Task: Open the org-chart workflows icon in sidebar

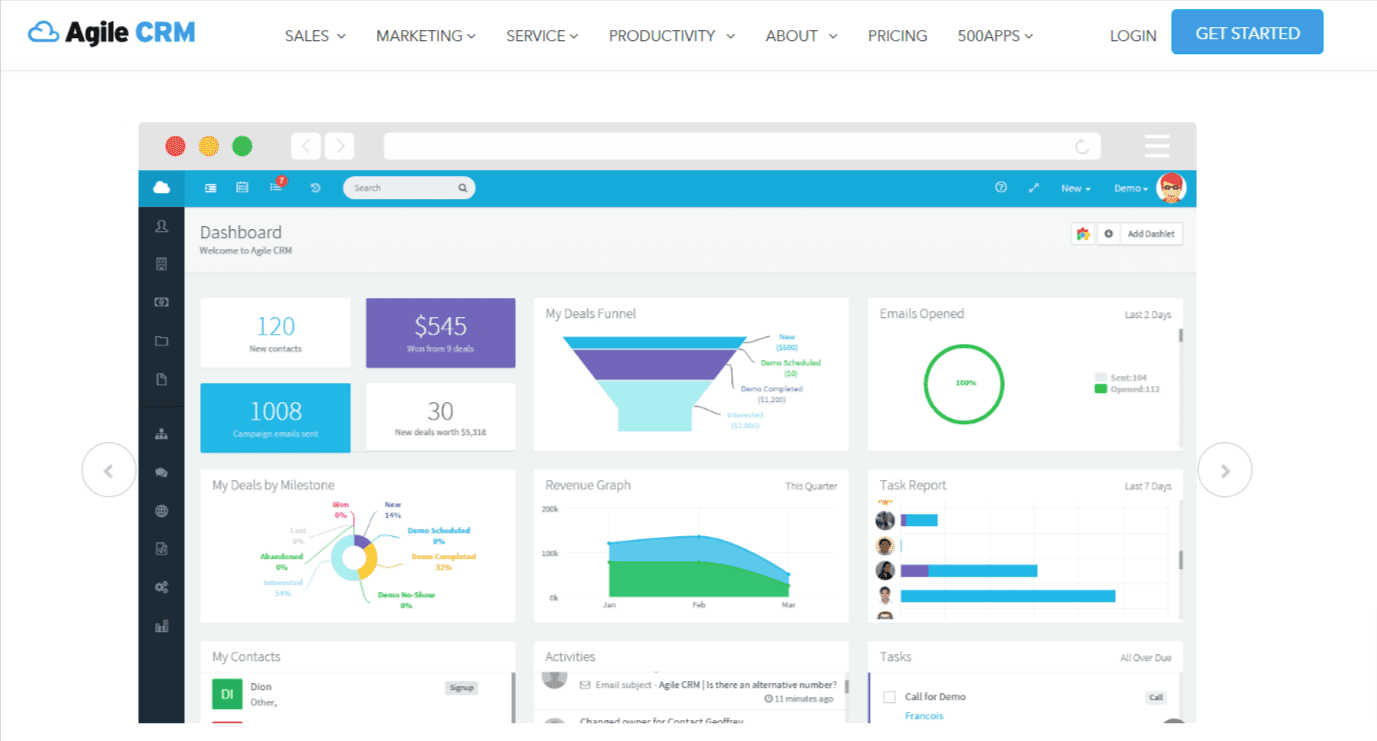Action: pos(161,434)
